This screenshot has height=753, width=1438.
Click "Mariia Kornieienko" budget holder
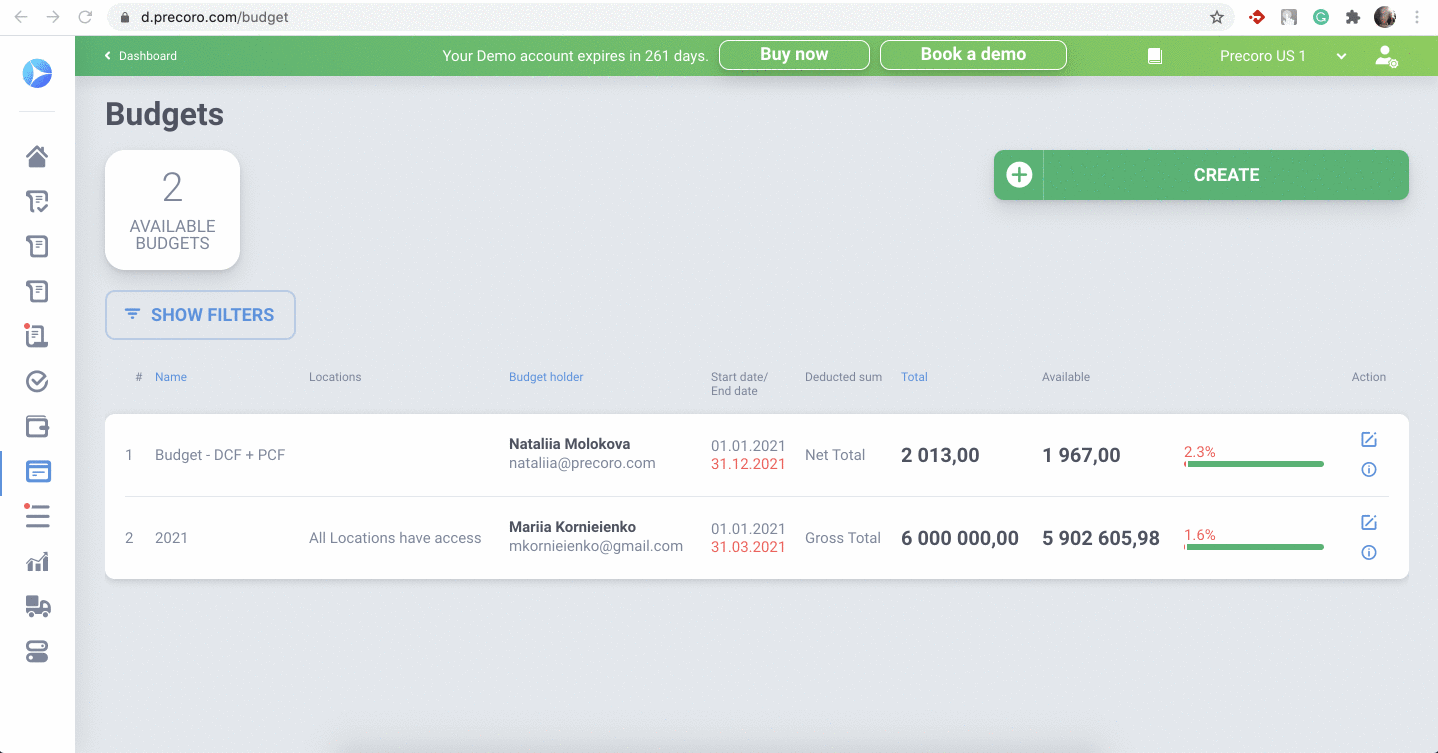point(572,527)
